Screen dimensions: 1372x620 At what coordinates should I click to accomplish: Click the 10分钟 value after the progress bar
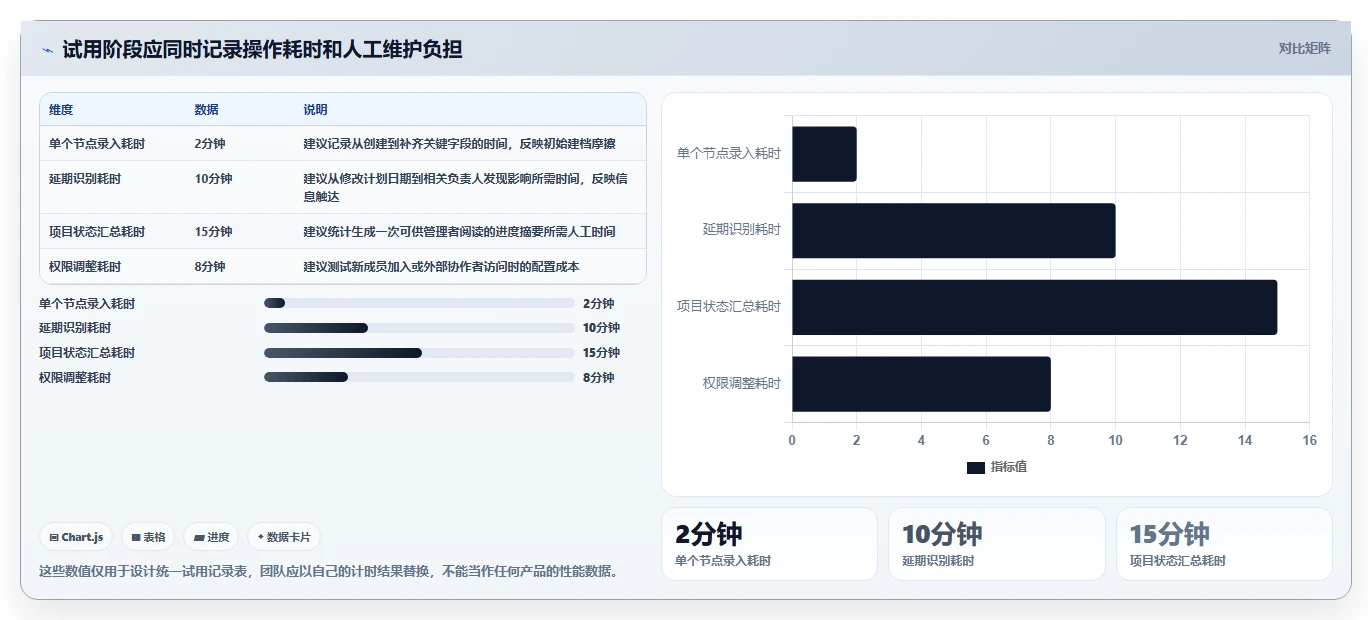602,328
